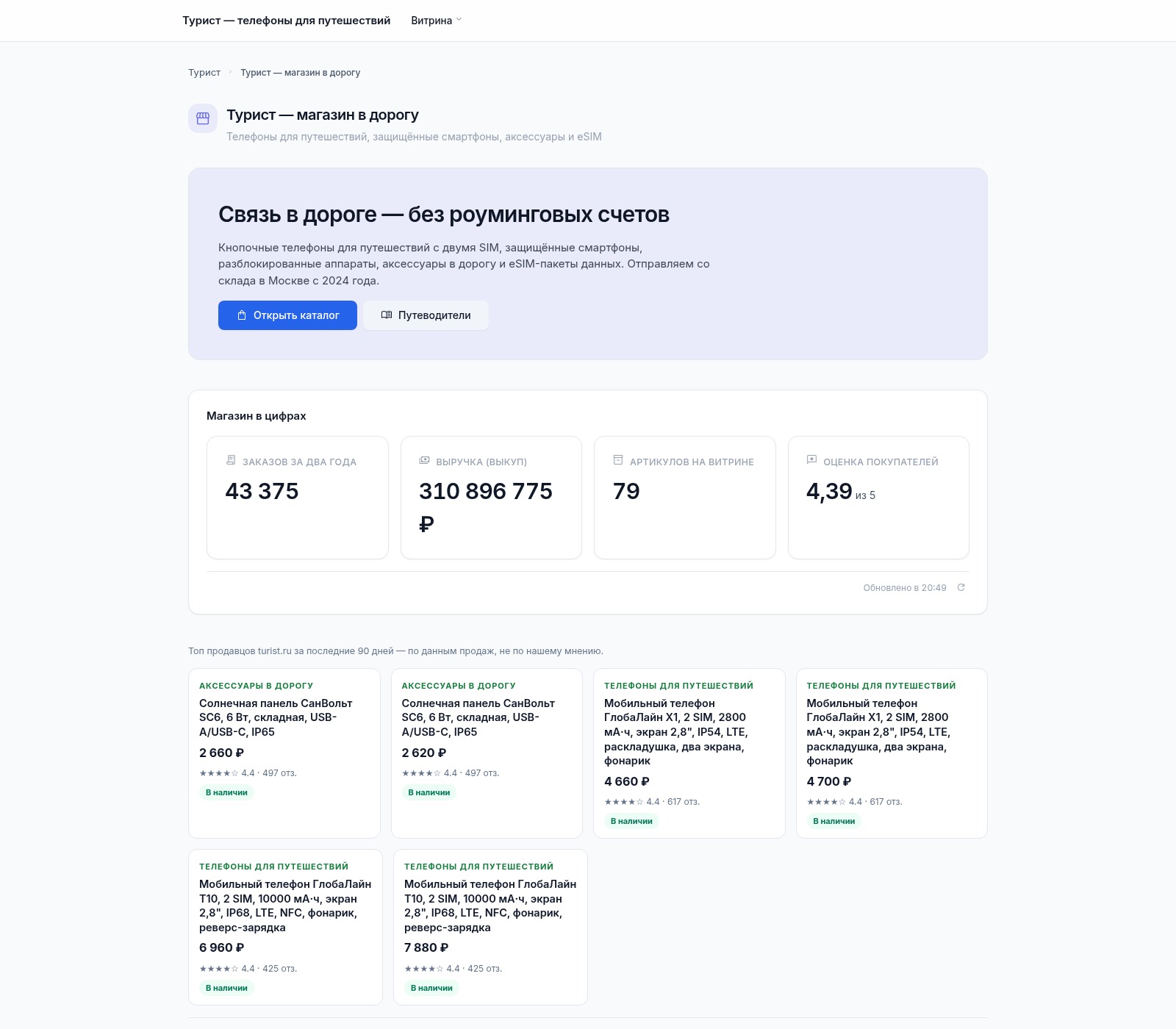Open the ГлобаЛайн X1 phone priced 4 700 ₽
This screenshot has height=1029, width=1176.
[x=892, y=753]
